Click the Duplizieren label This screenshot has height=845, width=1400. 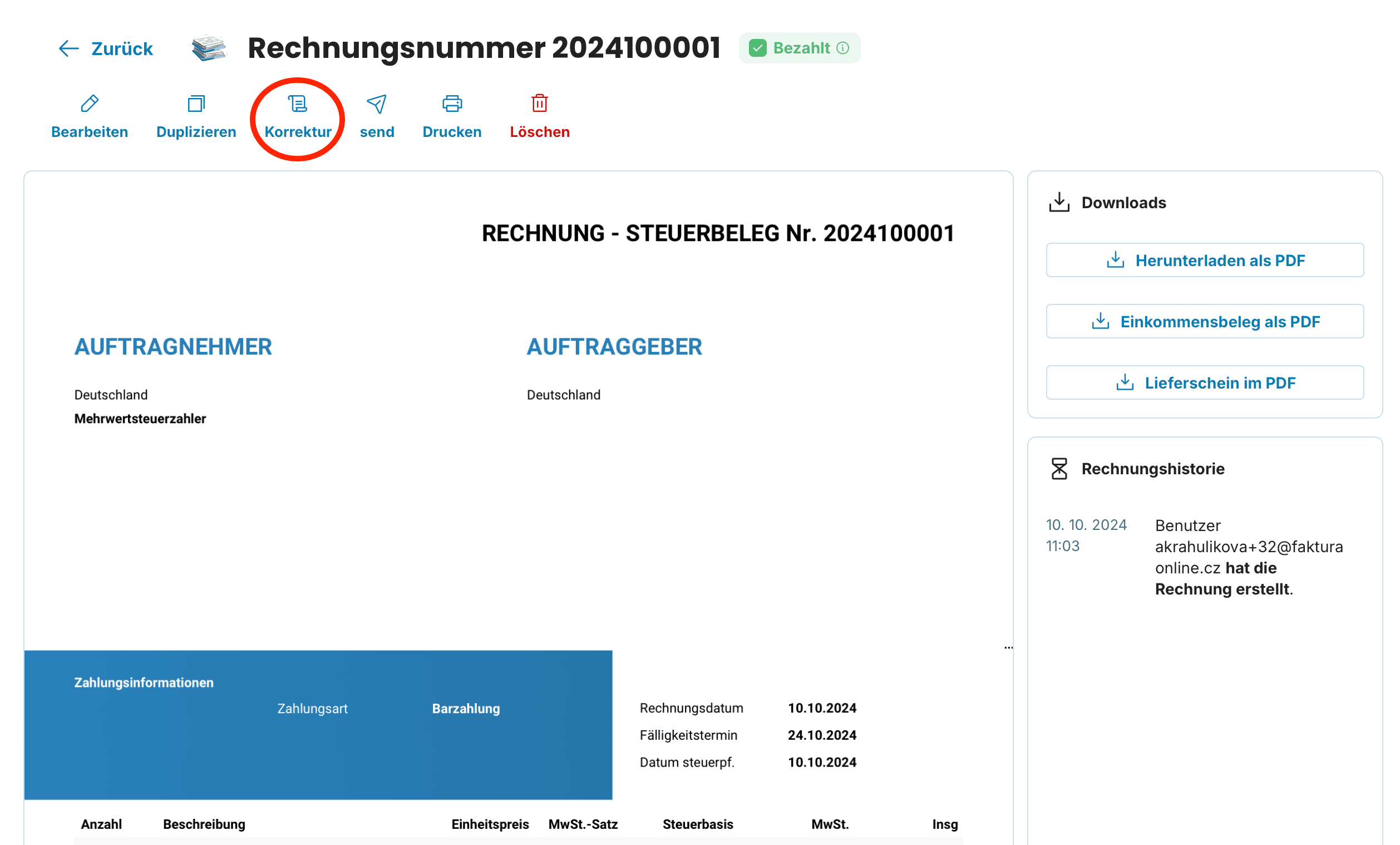[x=196, y=132]
